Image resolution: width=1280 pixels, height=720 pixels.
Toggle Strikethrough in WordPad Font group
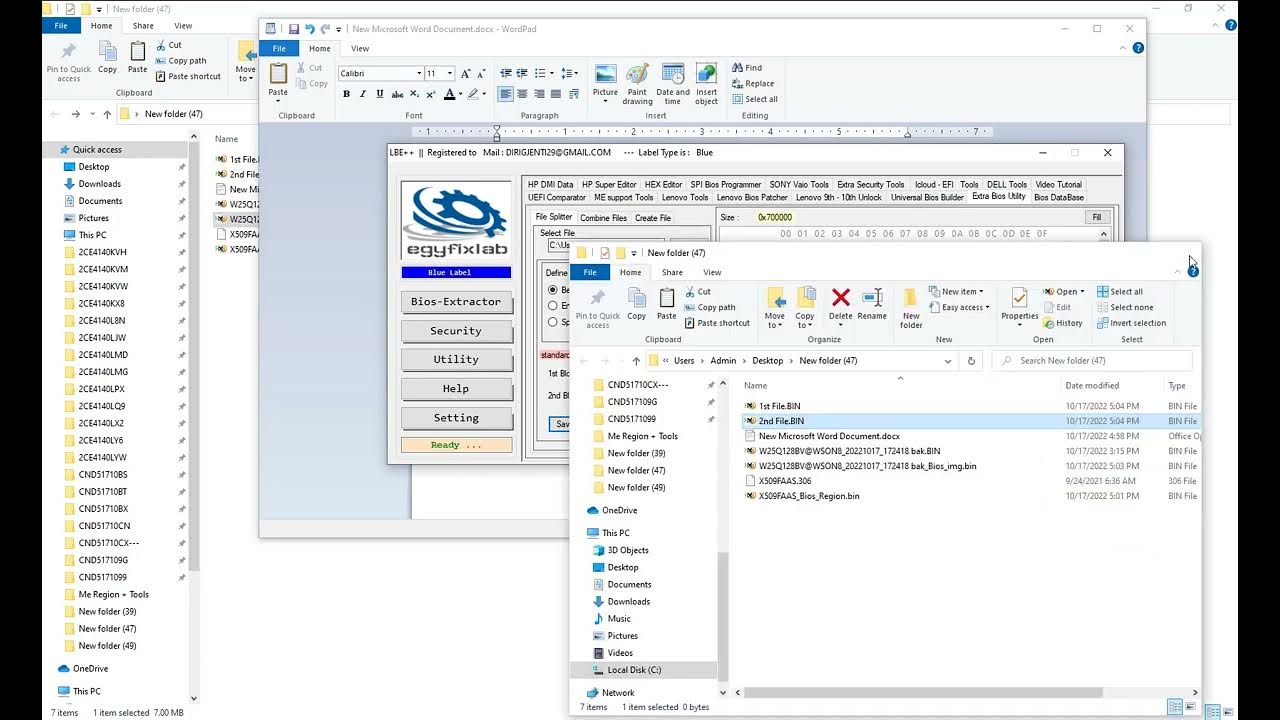pyautogui.click(x=397, y=94)
